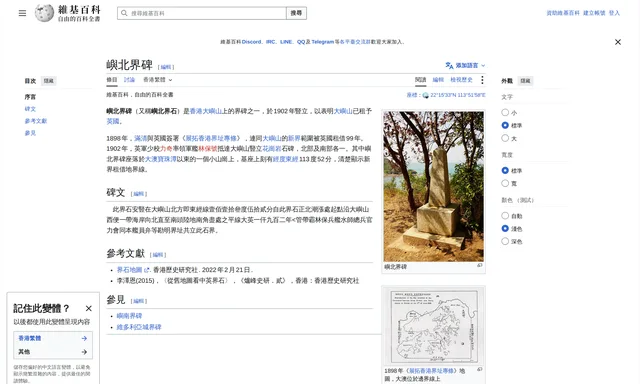
Task: Enlarge the 1898 map image icon
Action: coord(480,369)
